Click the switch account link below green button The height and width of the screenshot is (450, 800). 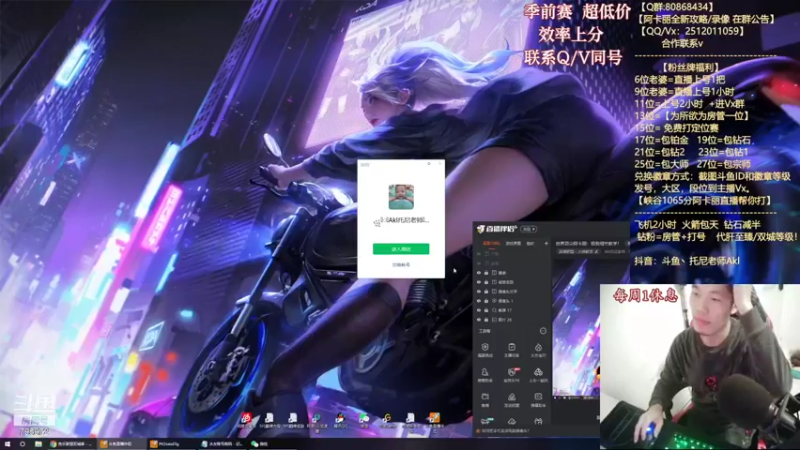401,265
